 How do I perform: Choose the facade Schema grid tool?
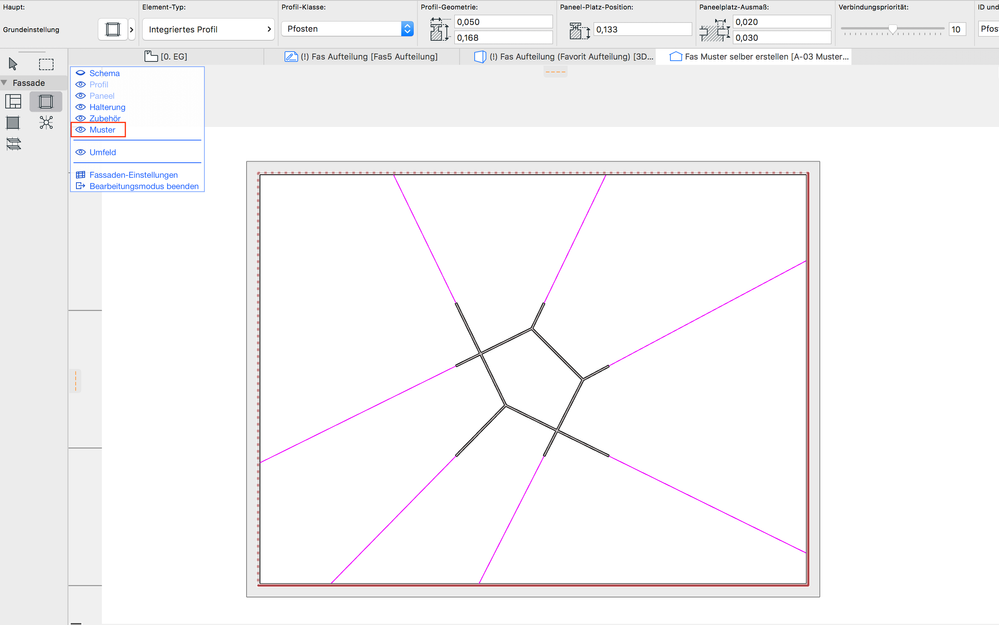[x=14, y=102]
